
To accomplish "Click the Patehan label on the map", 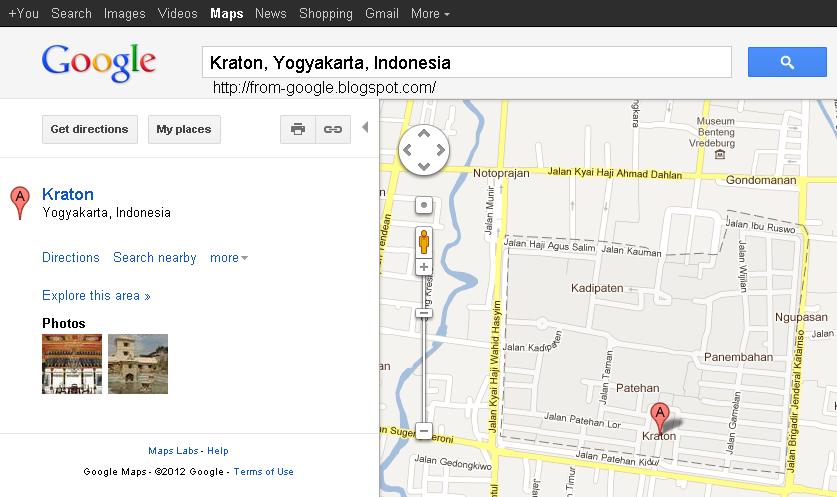I will coord(637,388).
